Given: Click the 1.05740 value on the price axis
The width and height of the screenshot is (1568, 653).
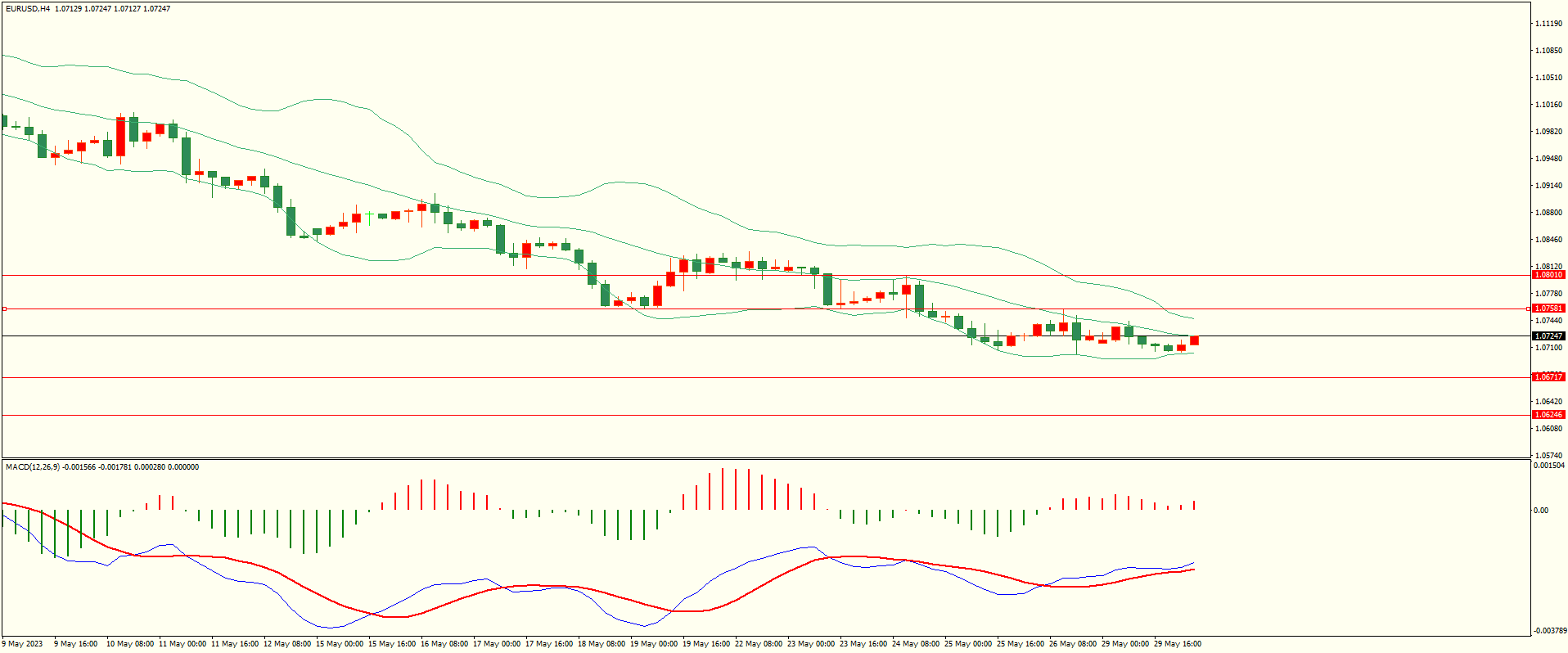Looking at the screenshot, I should [1549, 456].
